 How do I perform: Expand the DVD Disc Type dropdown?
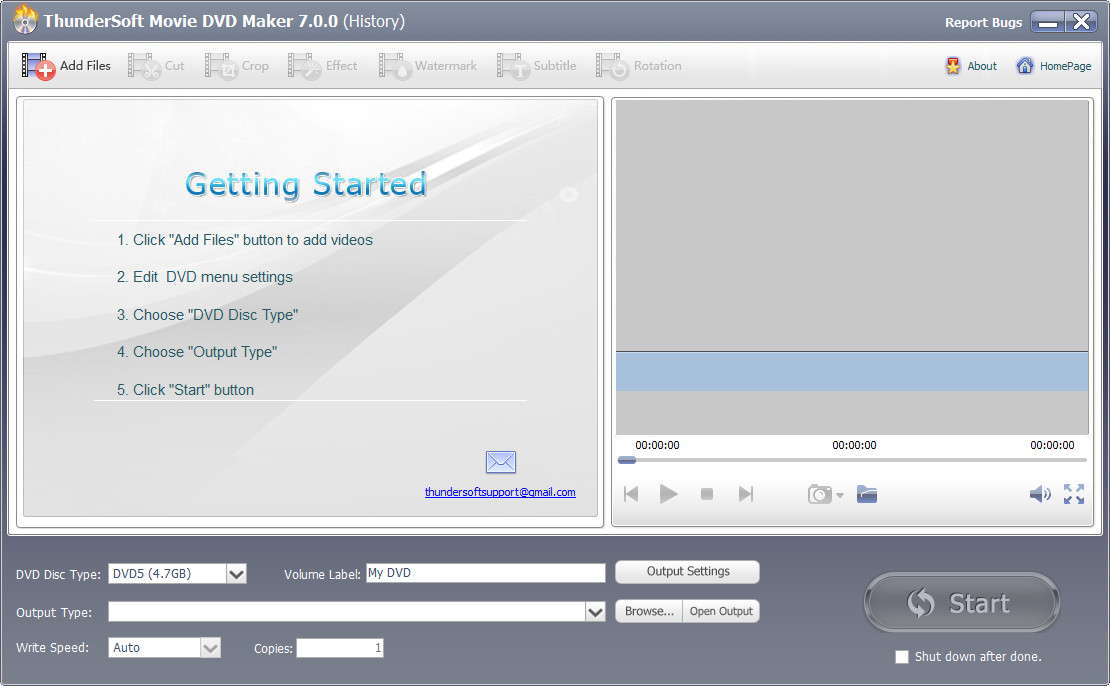[x=236, y=573]
